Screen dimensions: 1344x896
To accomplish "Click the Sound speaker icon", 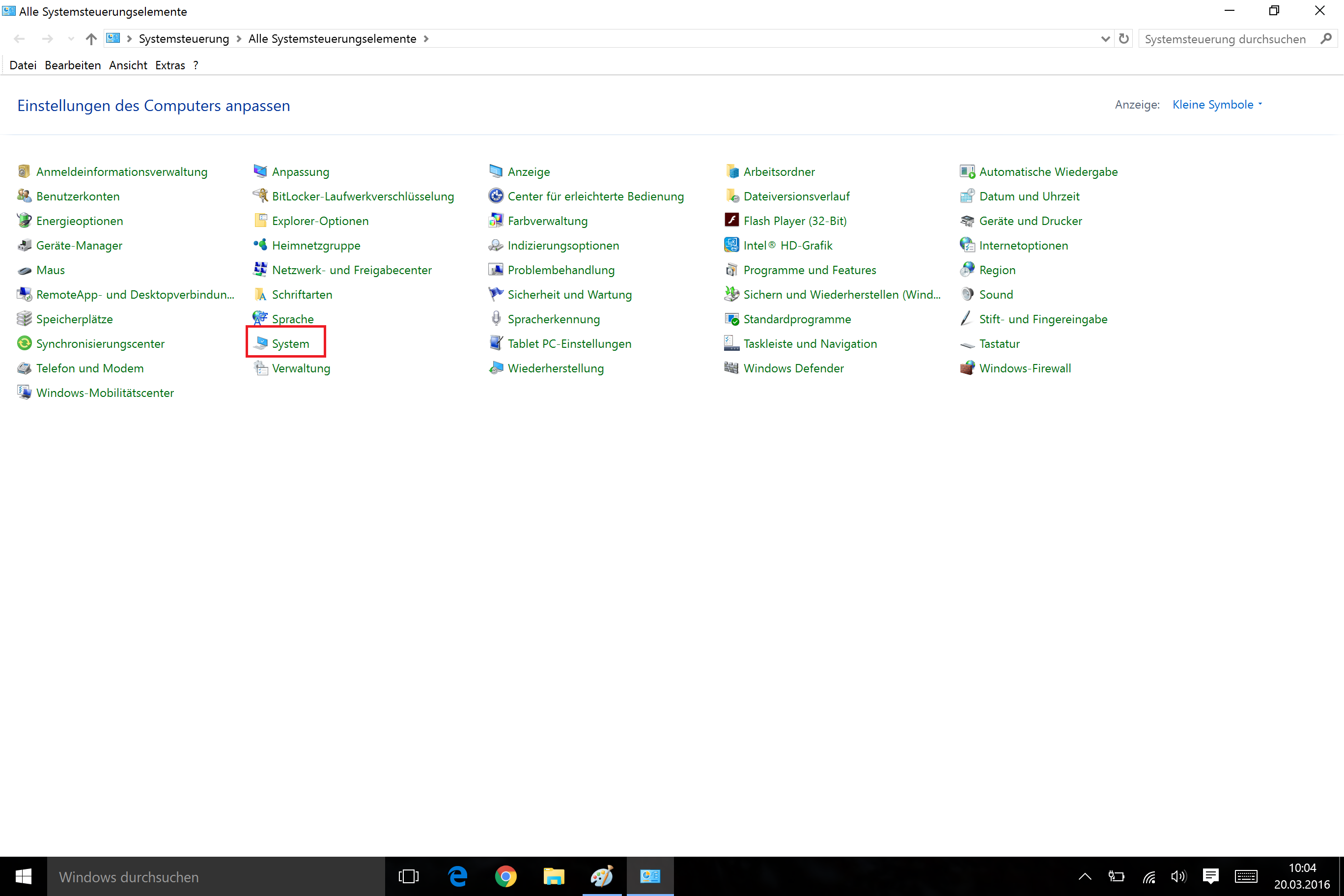I will [x=967, y=294].
